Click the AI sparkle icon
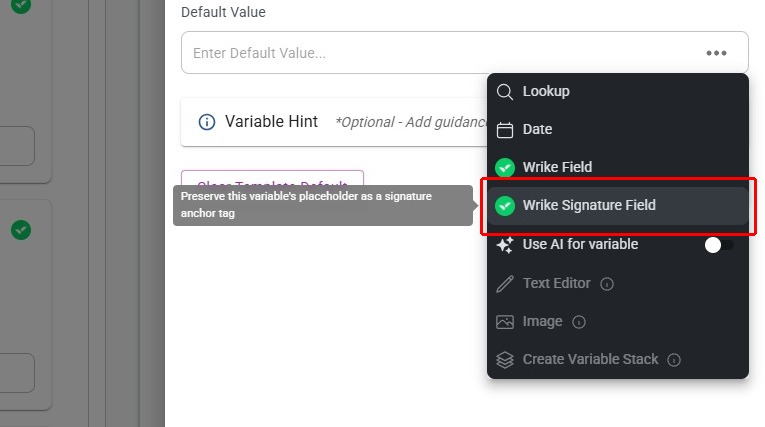The image size is (765, 427). [505, 244]
